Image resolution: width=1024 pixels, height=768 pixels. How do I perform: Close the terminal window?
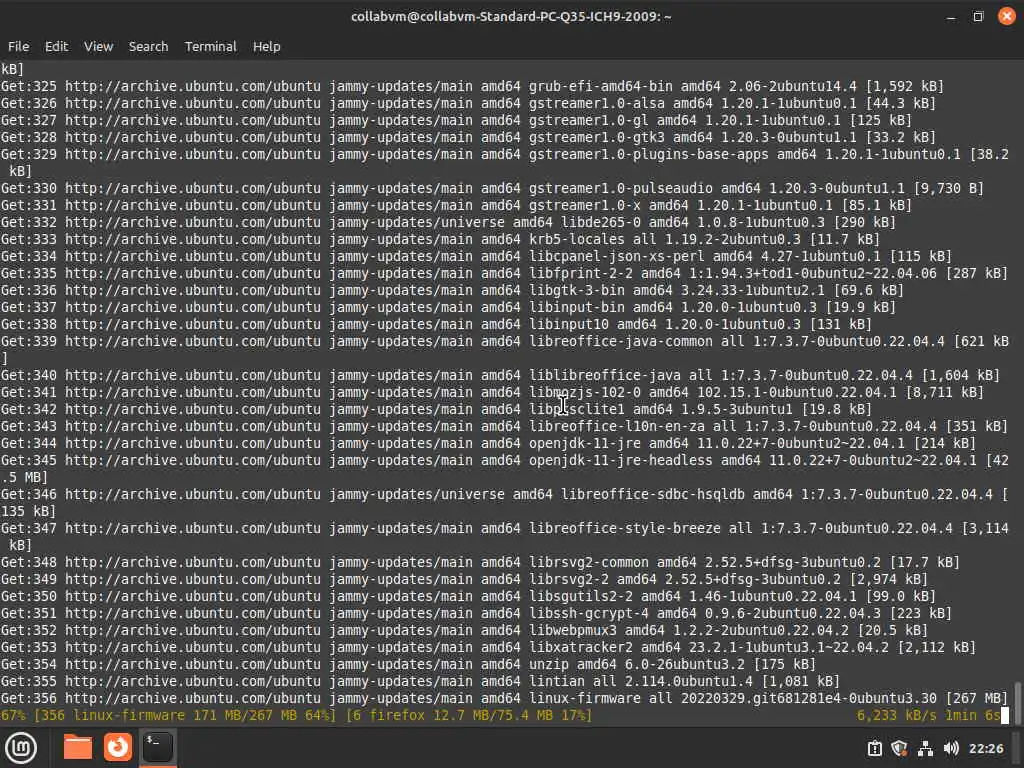[x=1007, y=16]
